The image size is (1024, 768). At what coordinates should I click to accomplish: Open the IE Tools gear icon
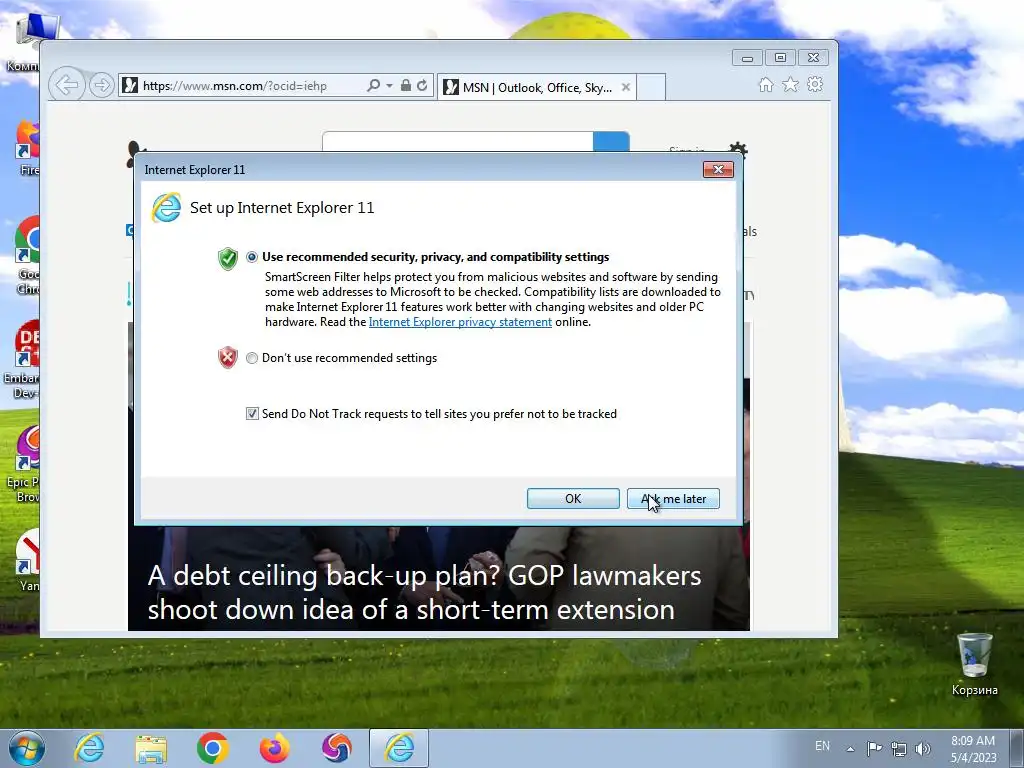814,84
